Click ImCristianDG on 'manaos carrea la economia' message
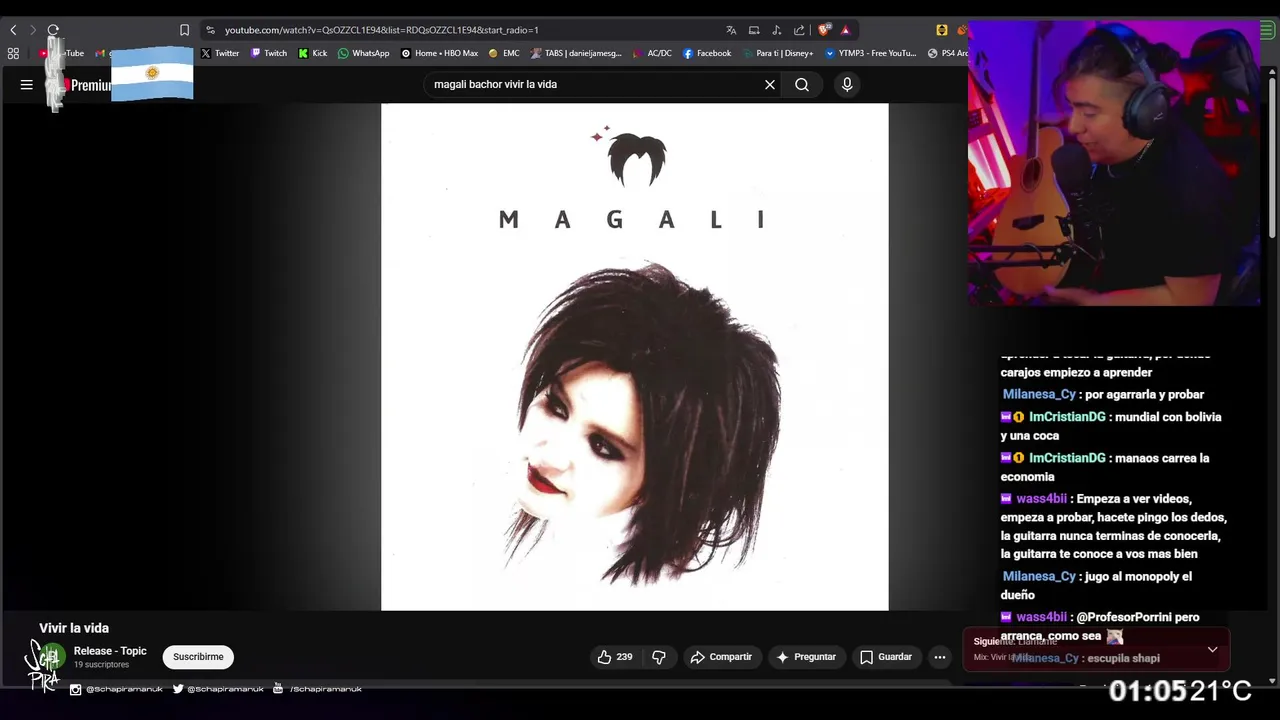 pyautogui.click(x=1067, y=458)
